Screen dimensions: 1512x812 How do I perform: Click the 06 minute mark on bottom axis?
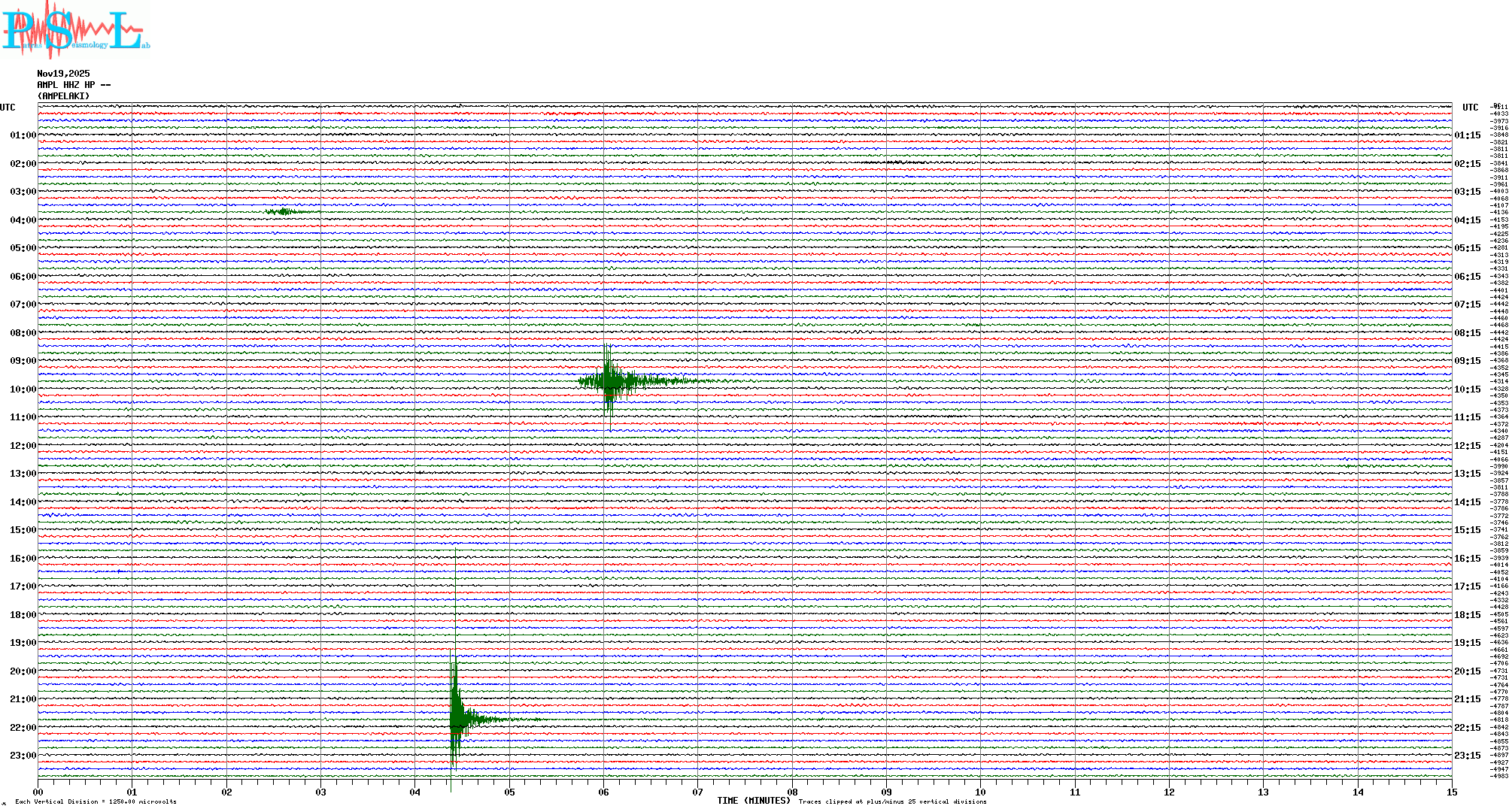(603, 792)
